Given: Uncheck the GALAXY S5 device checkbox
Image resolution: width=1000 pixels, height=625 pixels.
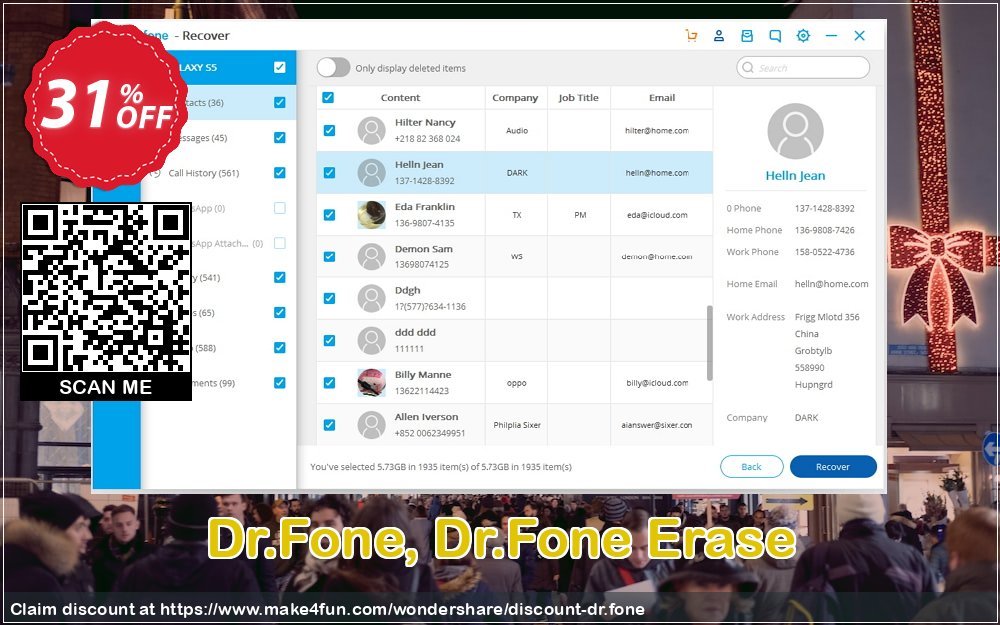Looking at the screenshot, I should [x=279, y=67].
